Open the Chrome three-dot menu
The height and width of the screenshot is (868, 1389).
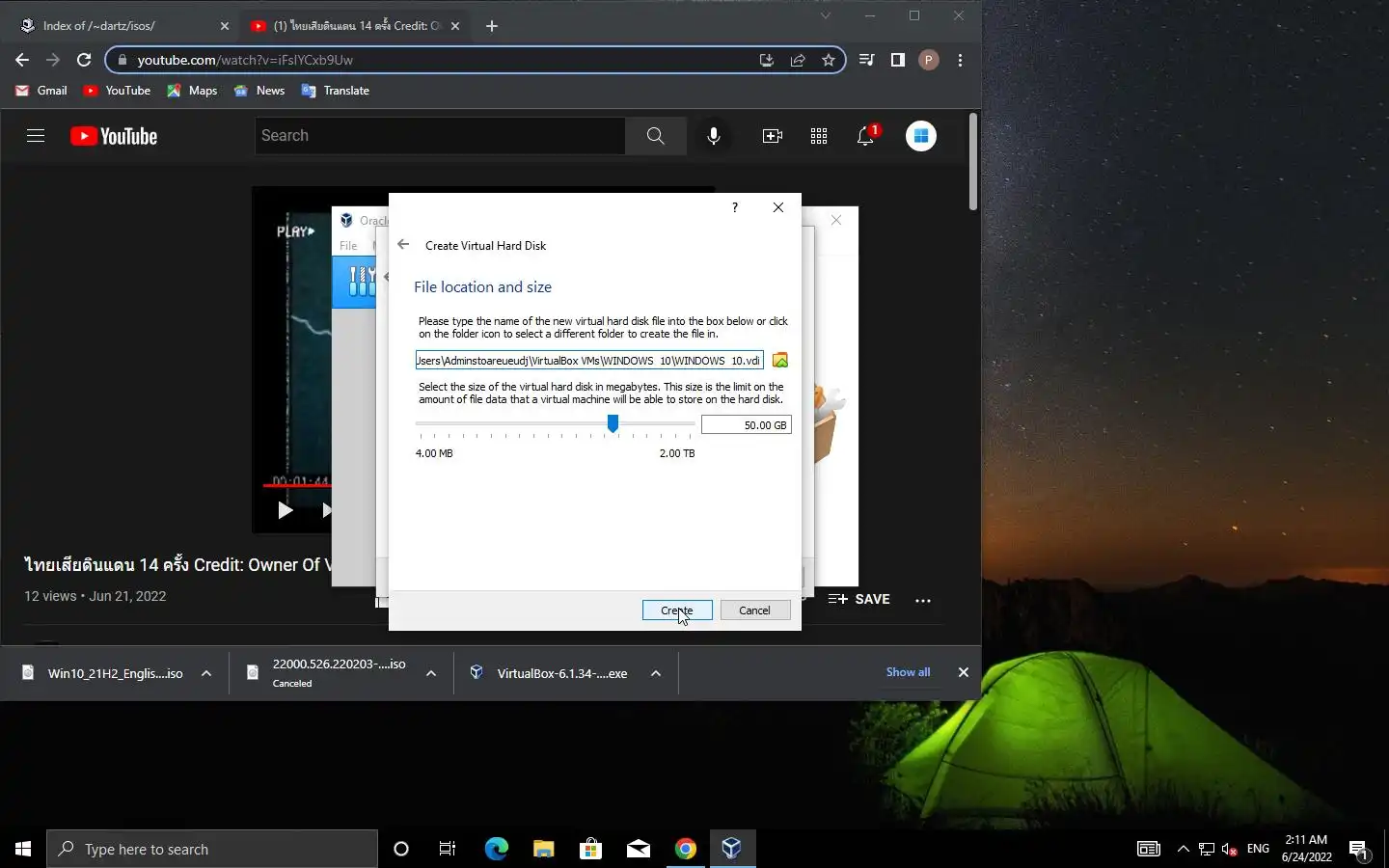(x=960, y=60)
